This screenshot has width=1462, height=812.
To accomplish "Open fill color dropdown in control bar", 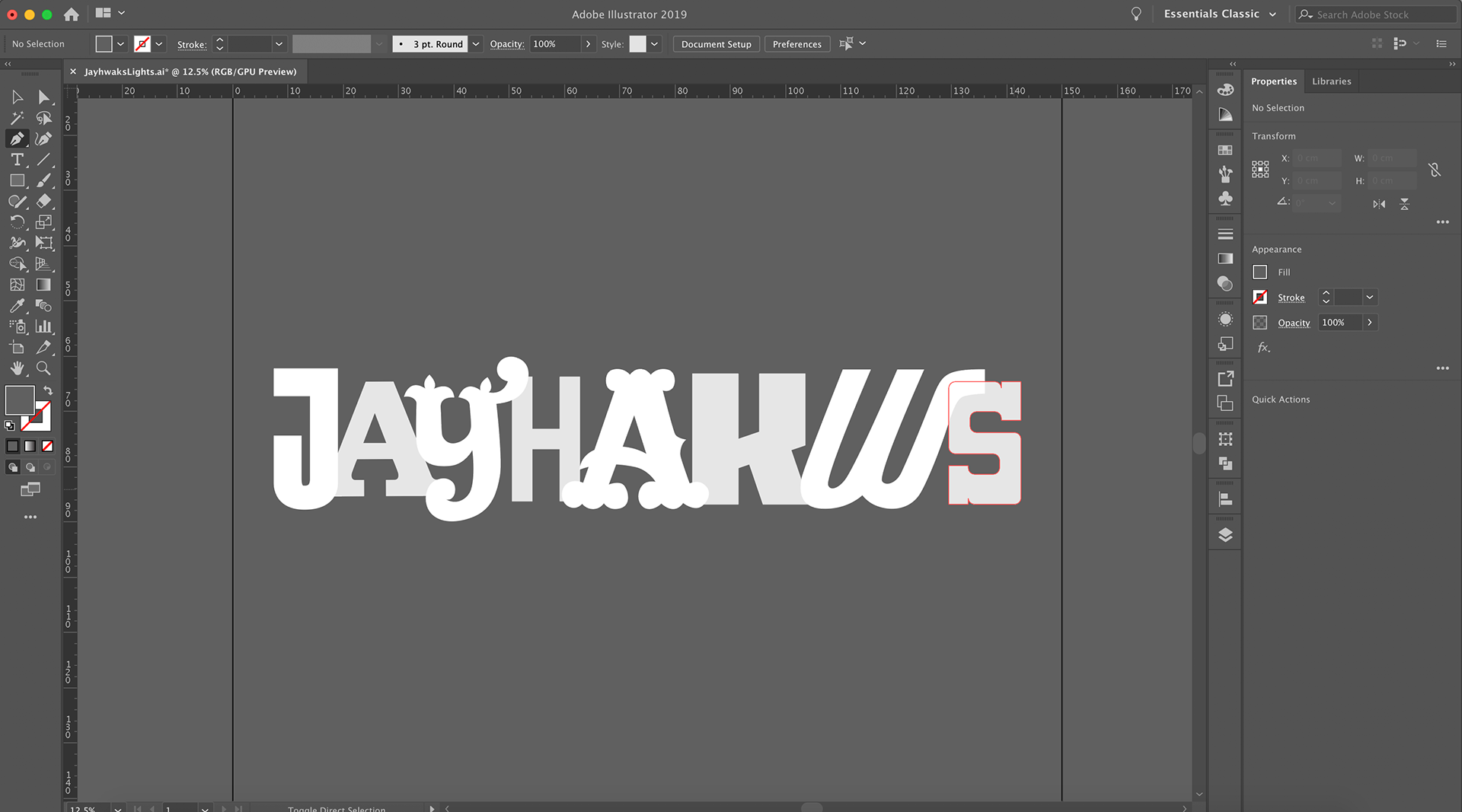I will coord(120,44).
